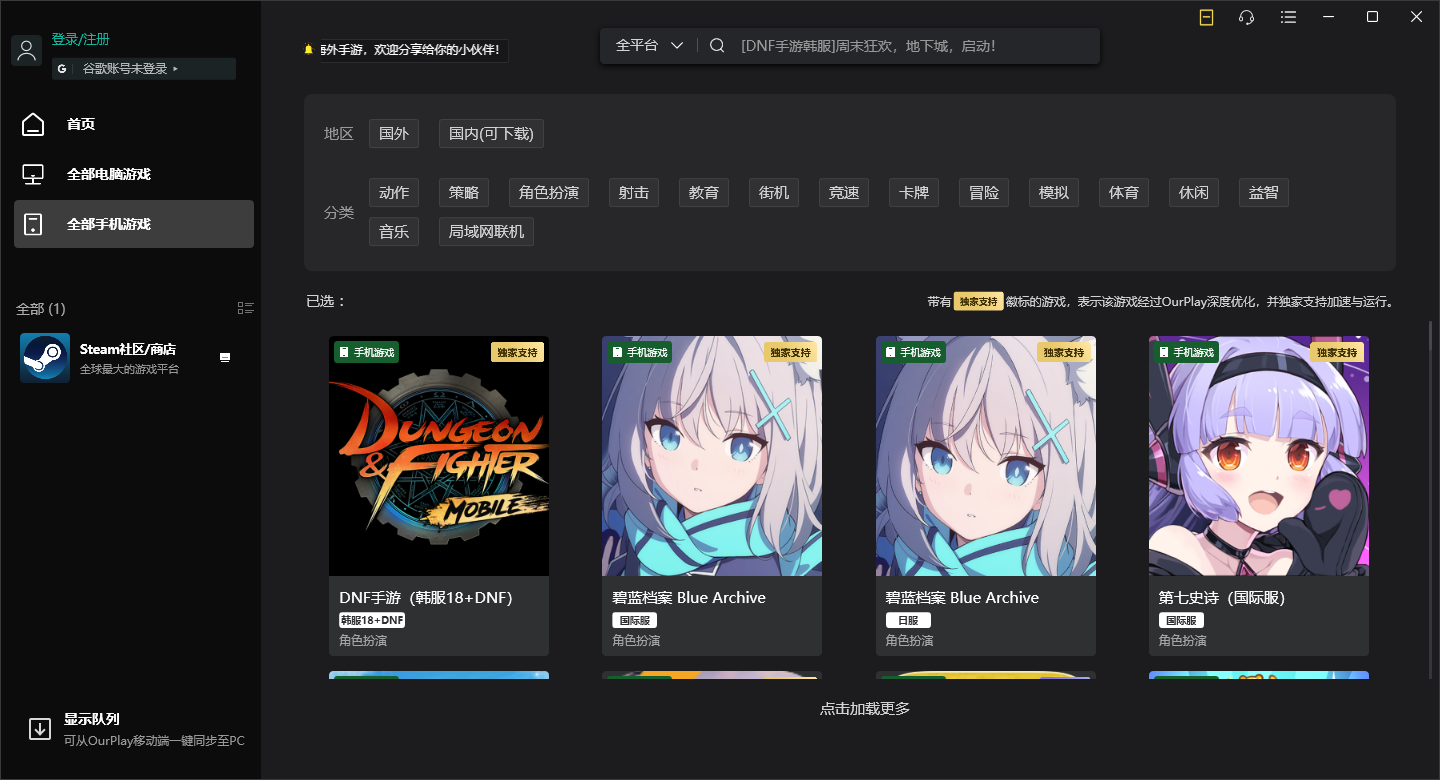
Task: Open the customer support headset icon
Action: coord(1245,16)
